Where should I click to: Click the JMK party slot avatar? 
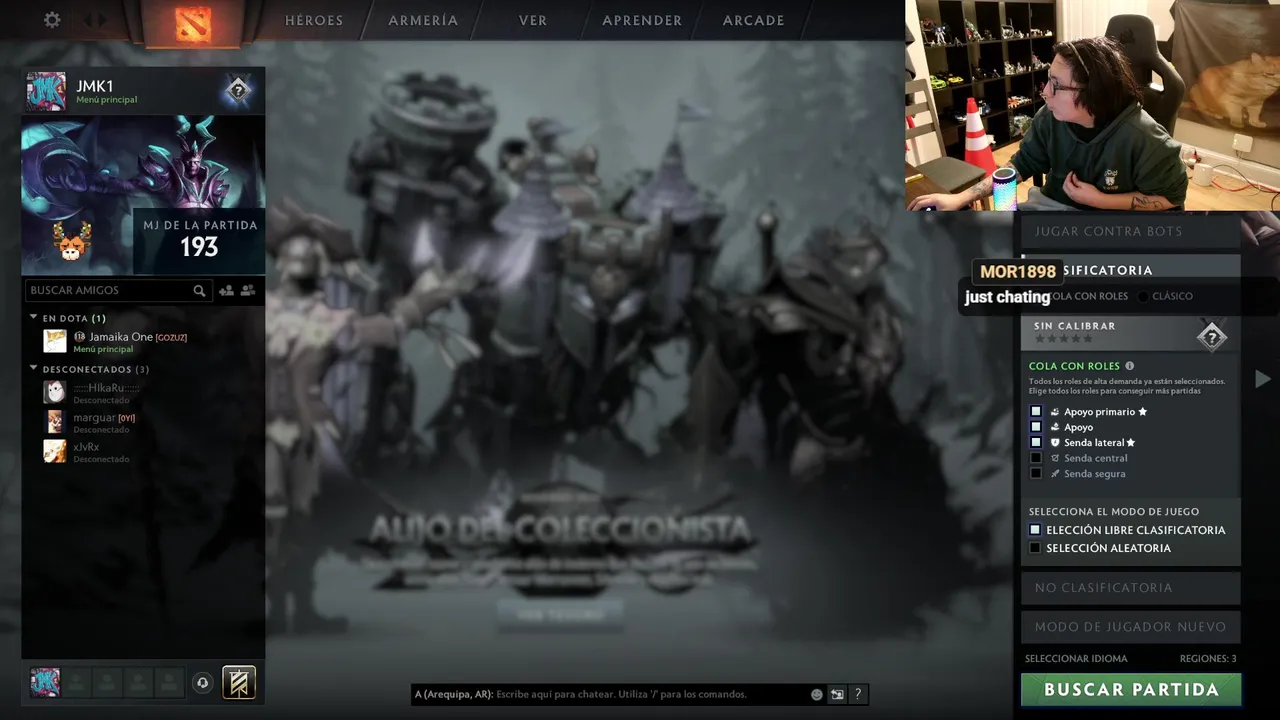[x=45, y=682]
